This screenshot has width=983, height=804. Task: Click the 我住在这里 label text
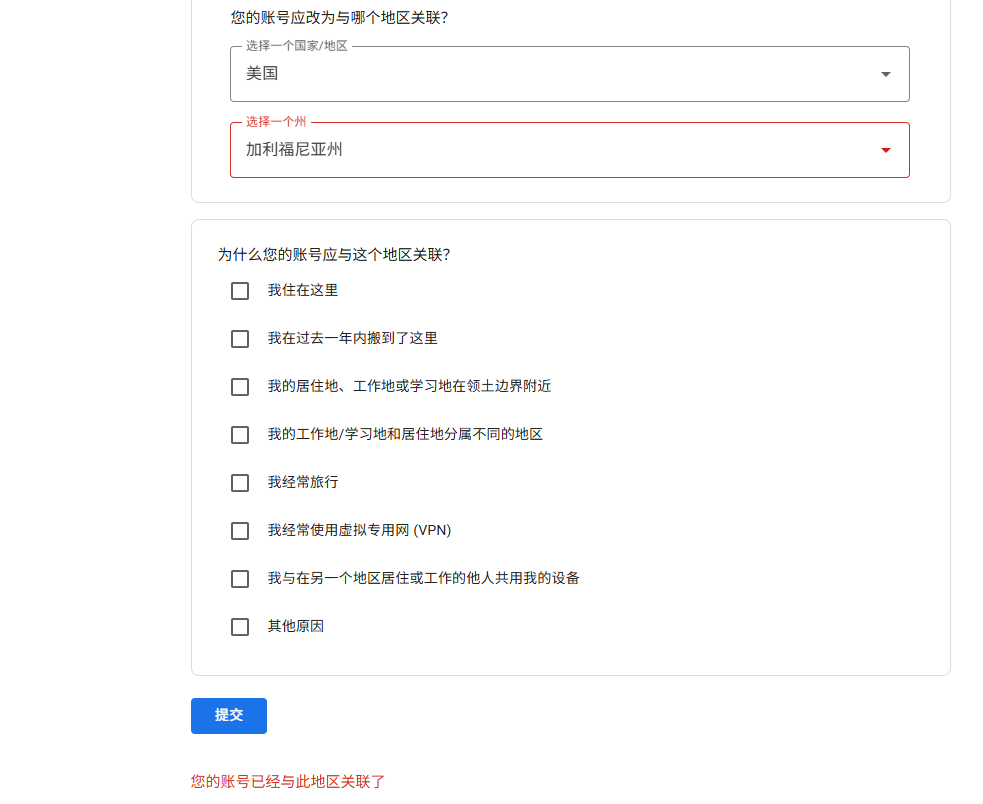303,290
